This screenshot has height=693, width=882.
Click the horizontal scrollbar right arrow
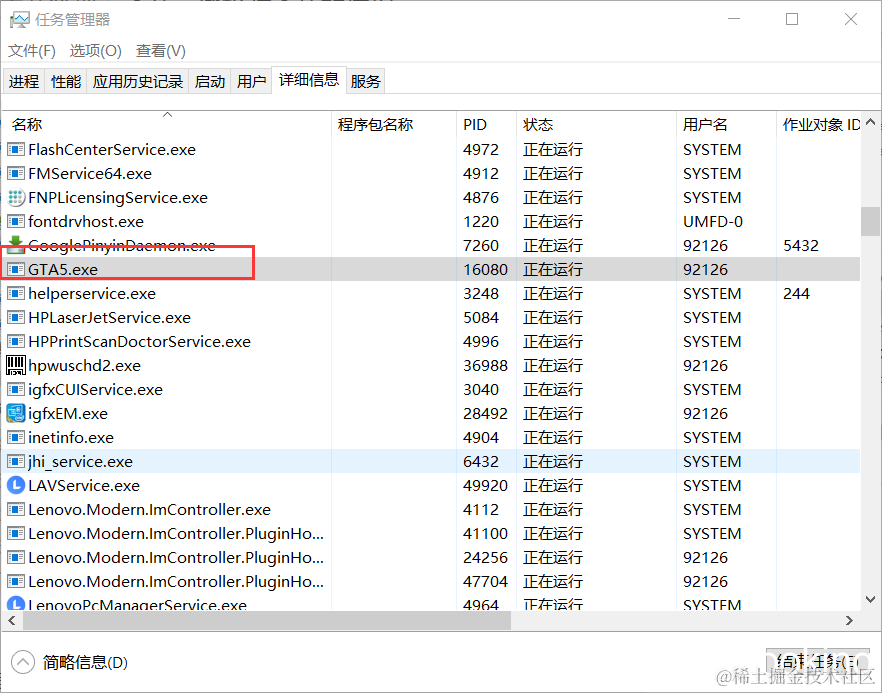pos(849,620)
